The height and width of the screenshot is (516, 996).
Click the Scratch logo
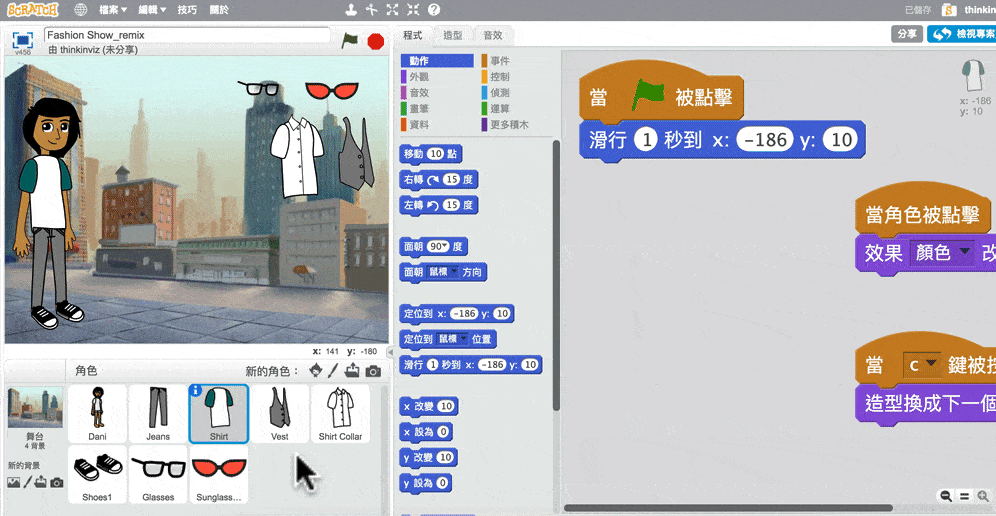[33, 10]
